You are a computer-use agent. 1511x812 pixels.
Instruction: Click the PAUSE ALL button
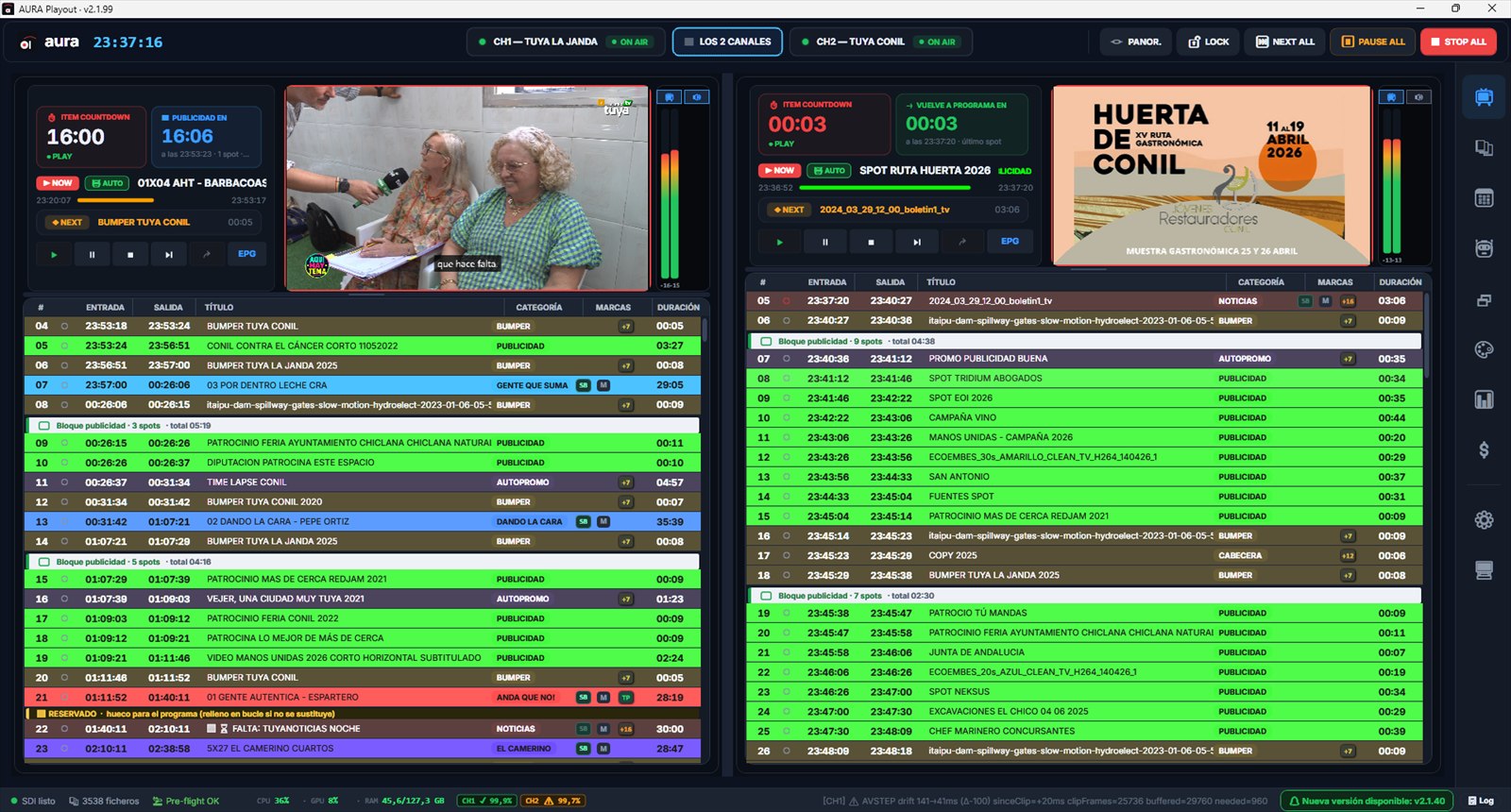point(1373,42)
